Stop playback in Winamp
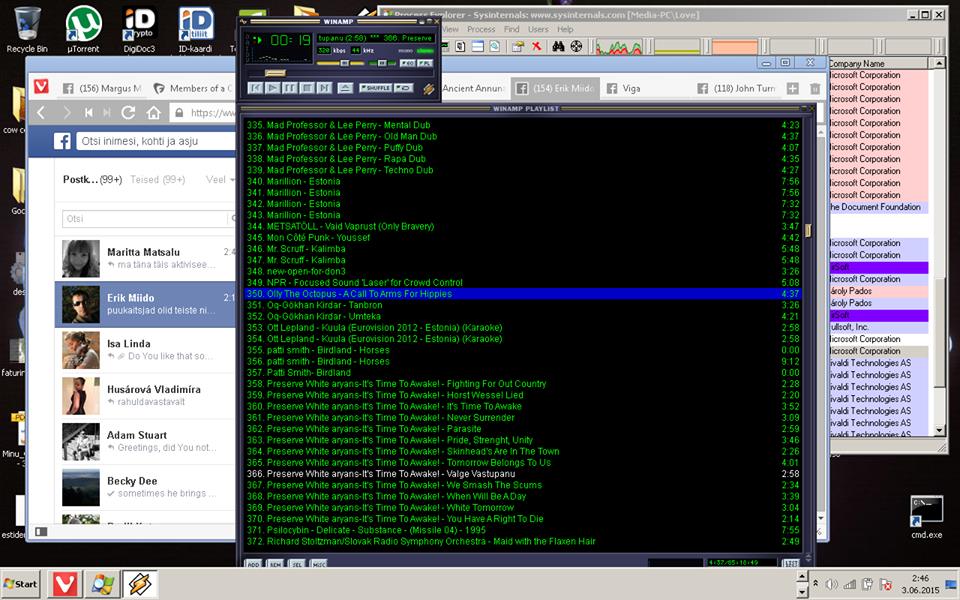 307,88
